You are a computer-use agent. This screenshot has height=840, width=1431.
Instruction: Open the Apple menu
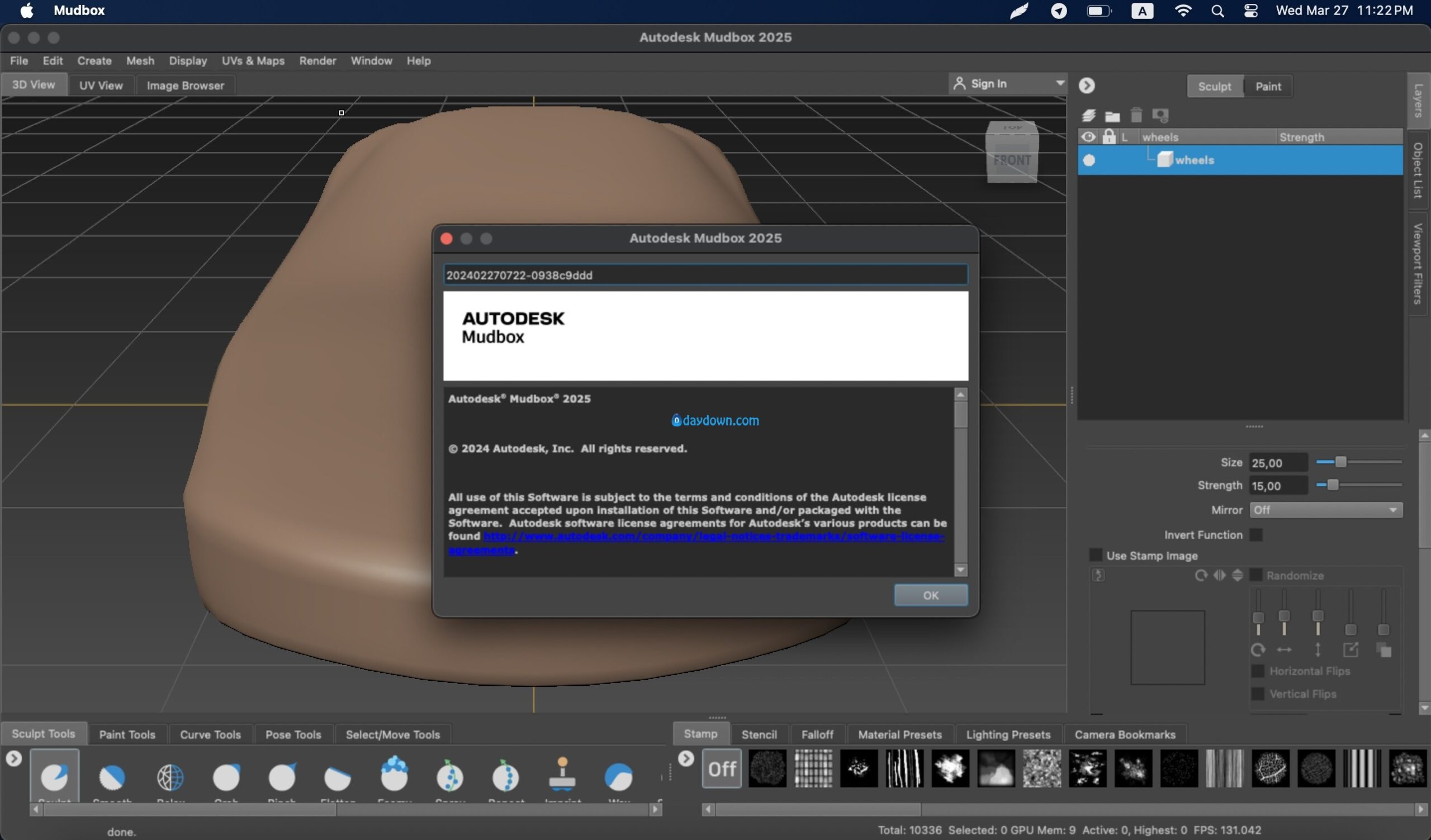click(27, 10)
